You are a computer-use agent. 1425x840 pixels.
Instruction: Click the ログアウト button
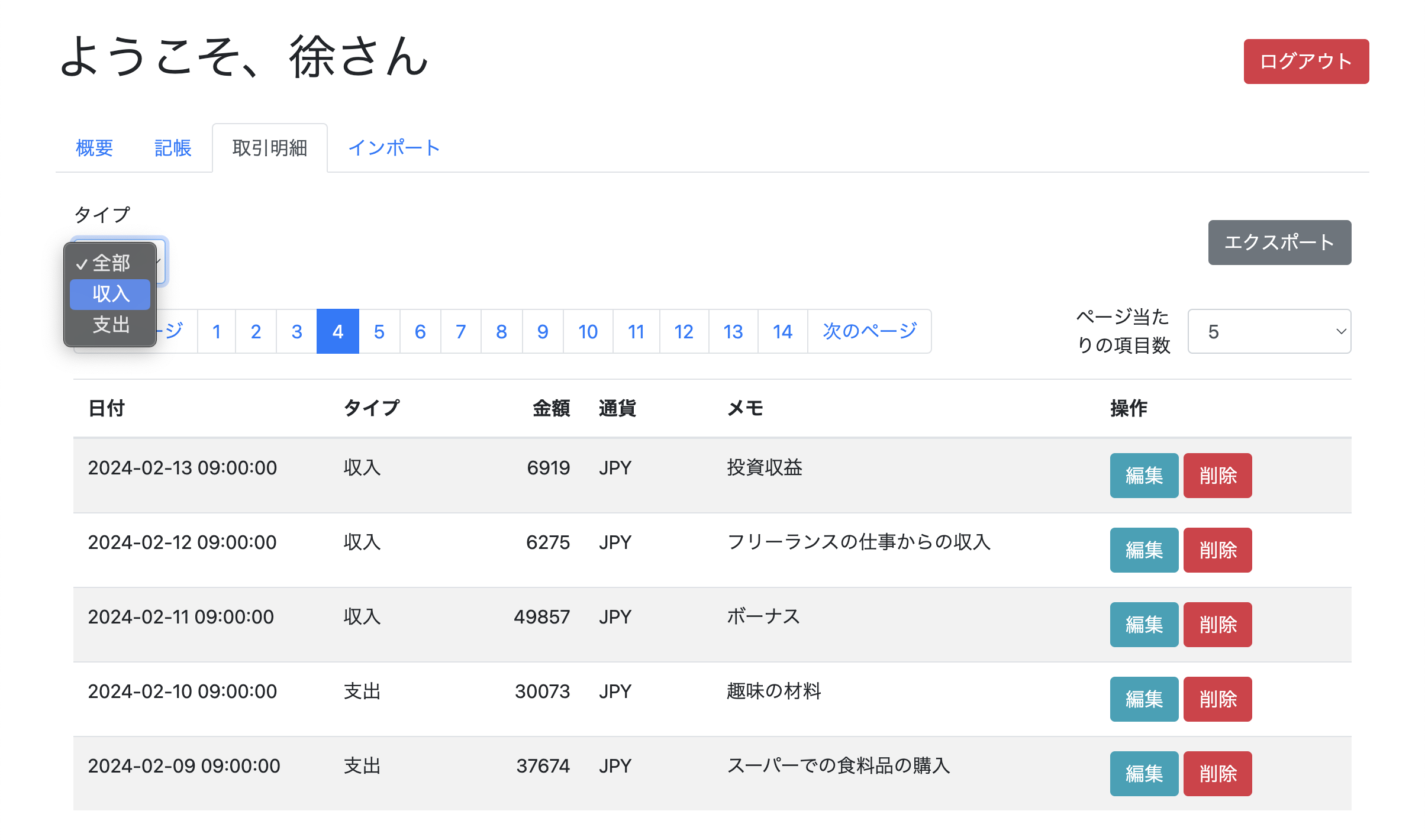point(1305,62)
